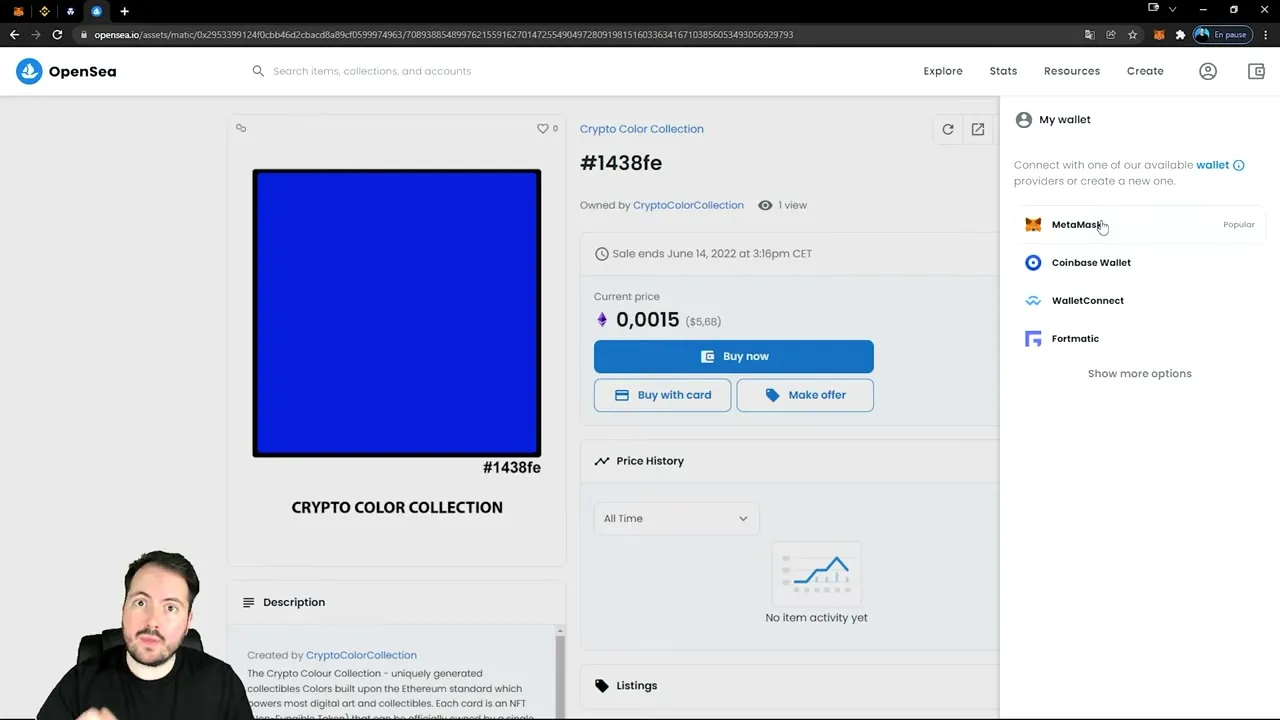Viewport: 1280px width, 720px height.
Task: Open the Explore menu
Action: click(x=942, y=71)
